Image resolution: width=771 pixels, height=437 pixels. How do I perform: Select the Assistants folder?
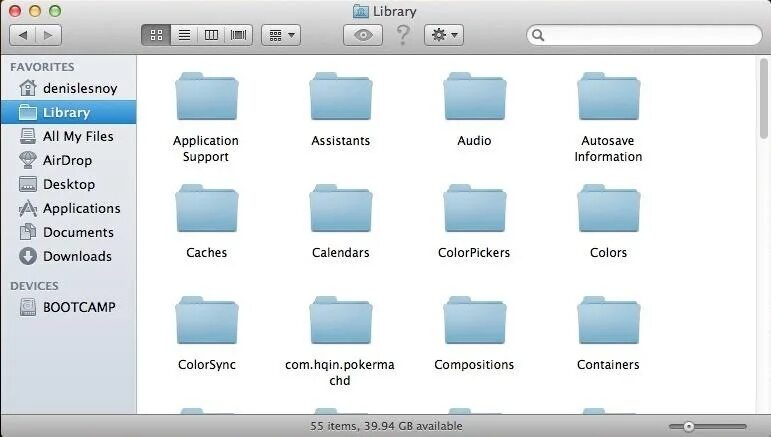click(x=340, y=97)
